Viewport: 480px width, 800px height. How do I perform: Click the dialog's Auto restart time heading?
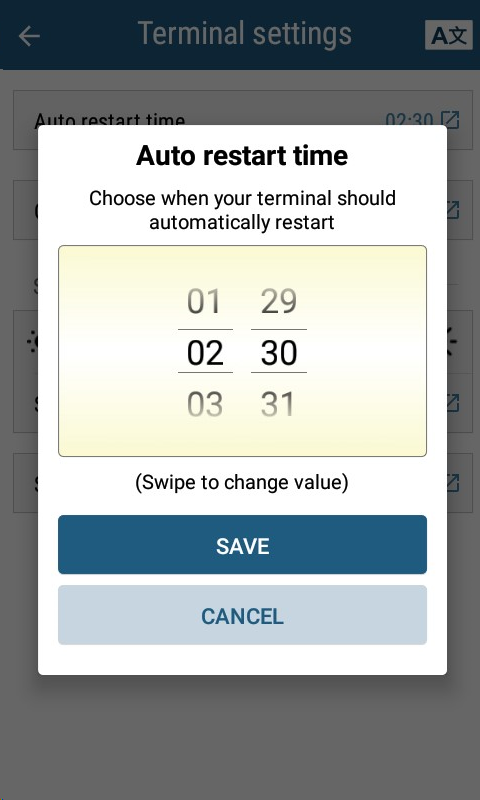pos(242,156)
